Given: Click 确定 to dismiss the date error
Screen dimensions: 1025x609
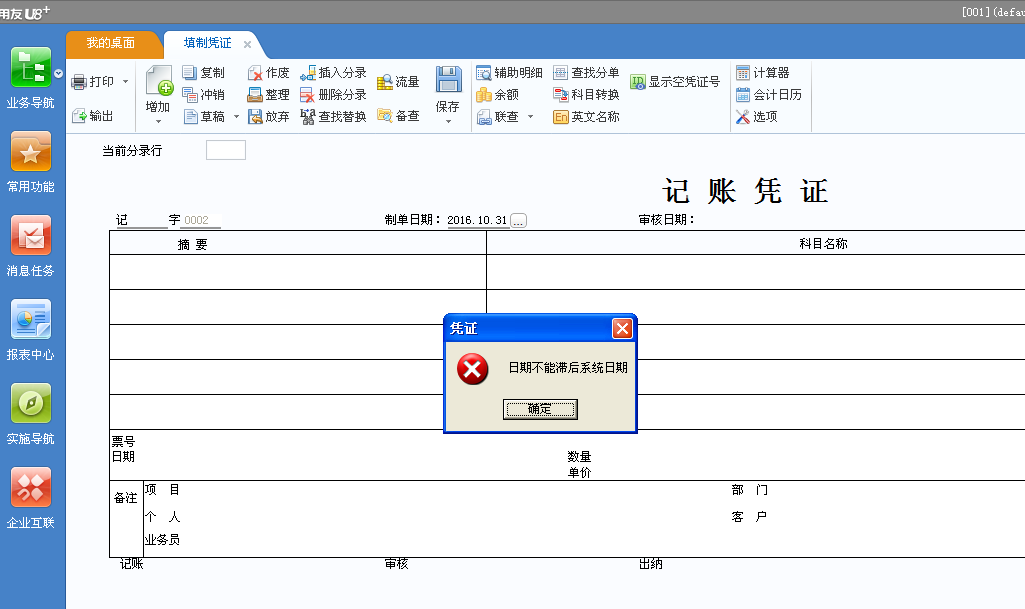Looking at the screenshot, I should tap(540, 409).
